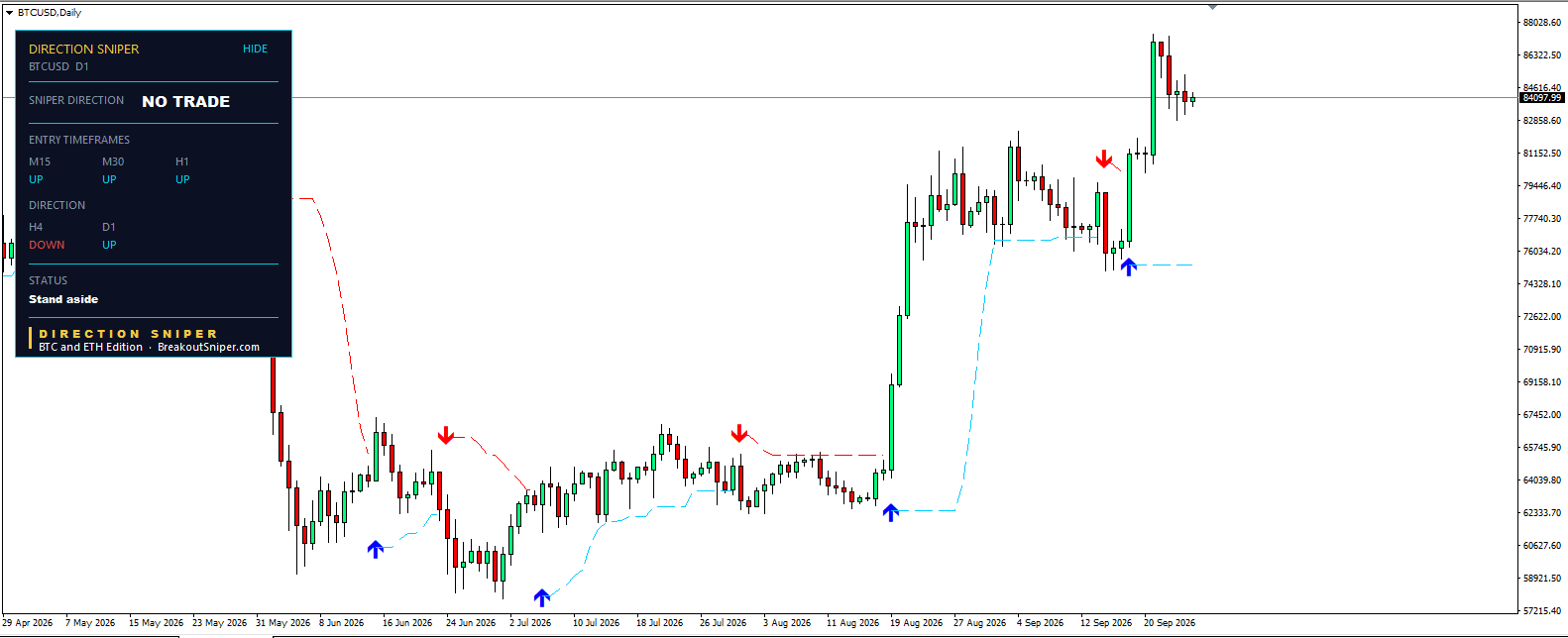Click the UP value under M30
1568x638 pixels.
pos(109,179)
